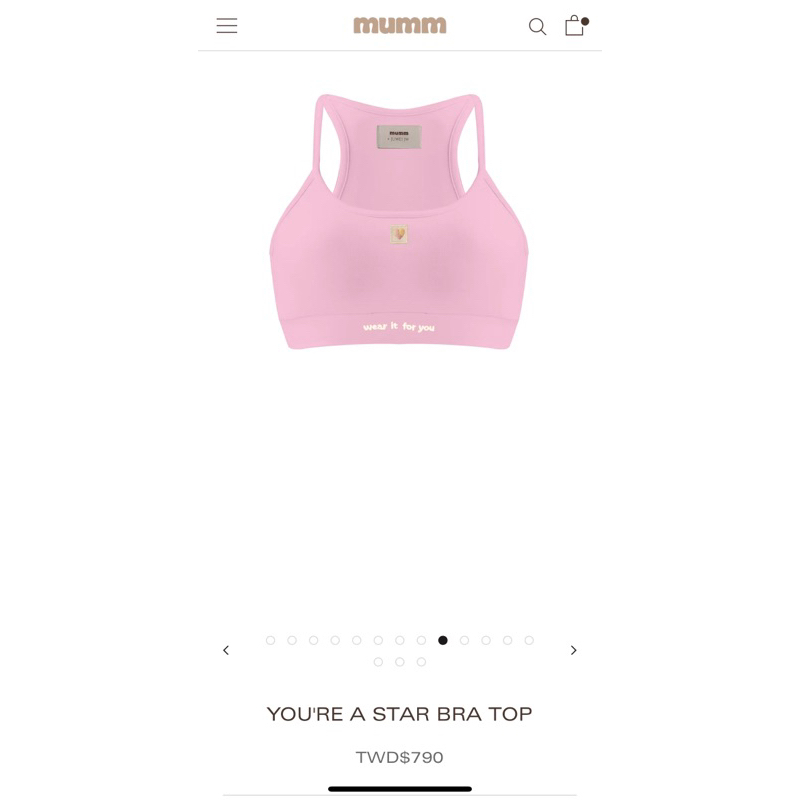Go to mumm logo homepage
The width and height of the screenshot is (800, 800).
tap(399, 25)
